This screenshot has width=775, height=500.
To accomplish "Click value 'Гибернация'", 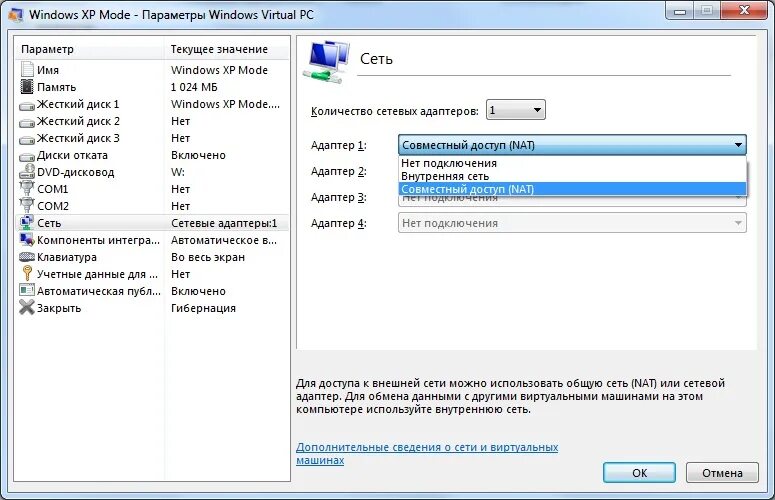I will pyautogui.click(x=204, y=308).
